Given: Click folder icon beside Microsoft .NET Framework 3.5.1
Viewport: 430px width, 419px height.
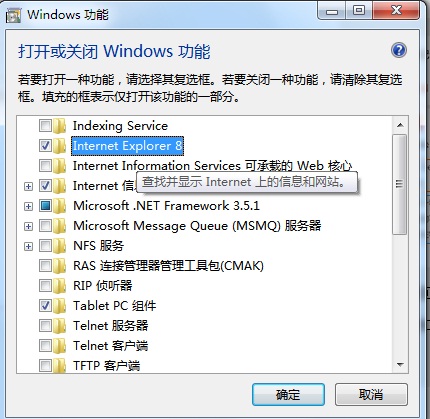Looking at the screenshot, I should 60,206.
